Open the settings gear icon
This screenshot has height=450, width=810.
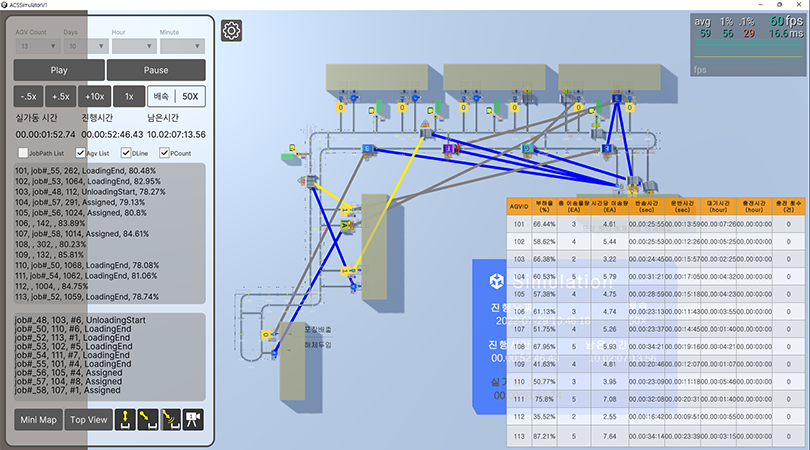(231, 31)
